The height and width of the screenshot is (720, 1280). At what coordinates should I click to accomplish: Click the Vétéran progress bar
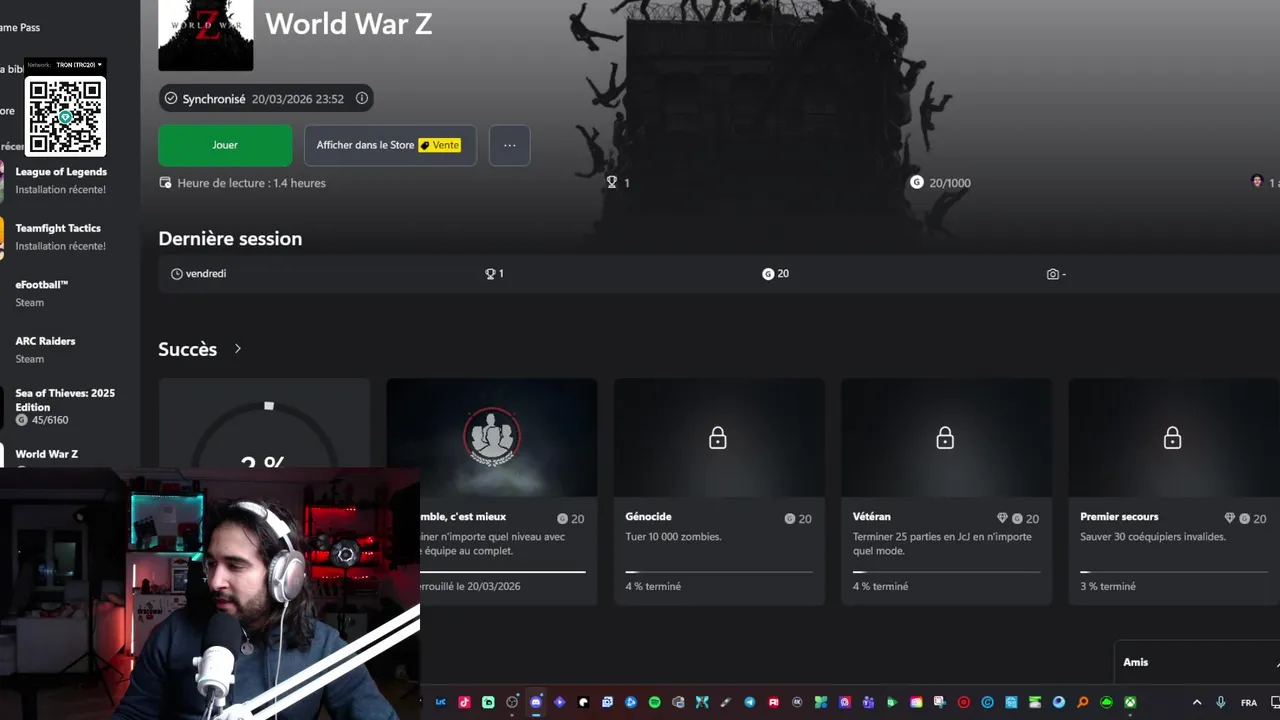(x=946, y=572)
